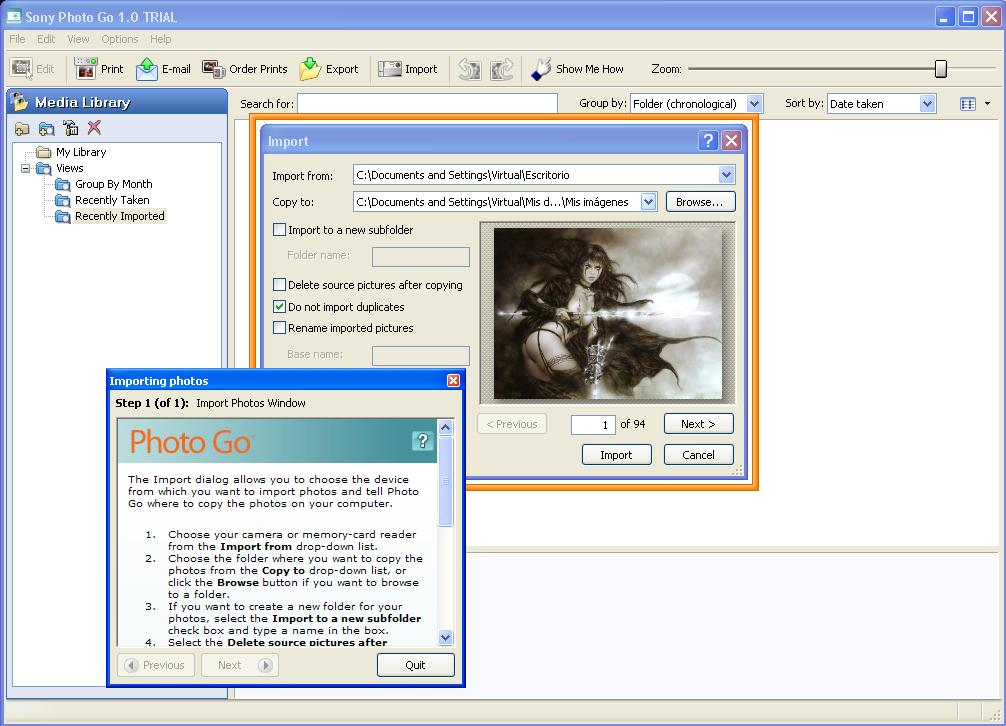Click the rotate left toolbar icon
The height and width of the screenshot is (726, 1006).
(x=470, y=69)
